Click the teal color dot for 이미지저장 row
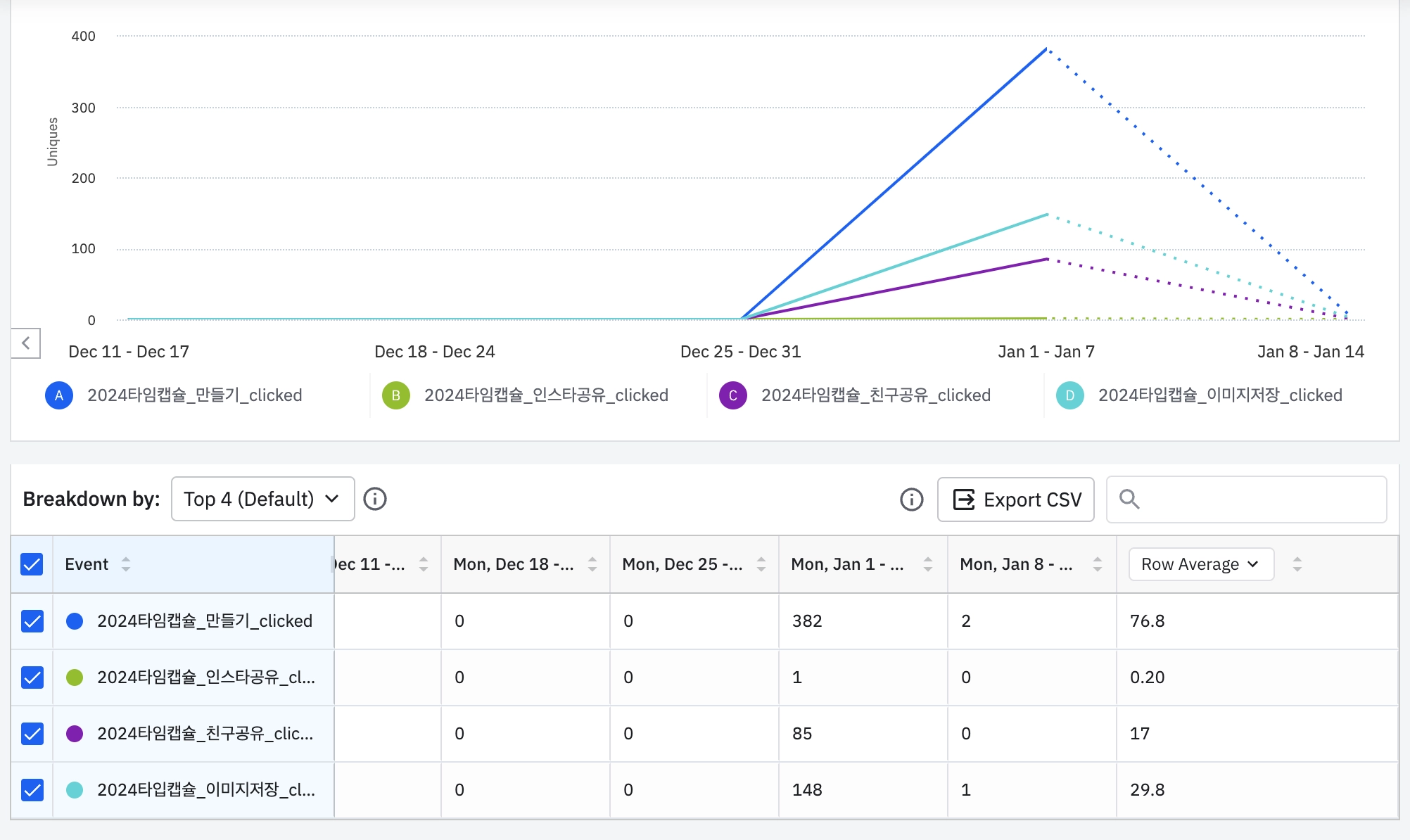1410x840 pixels. [75, 790]
